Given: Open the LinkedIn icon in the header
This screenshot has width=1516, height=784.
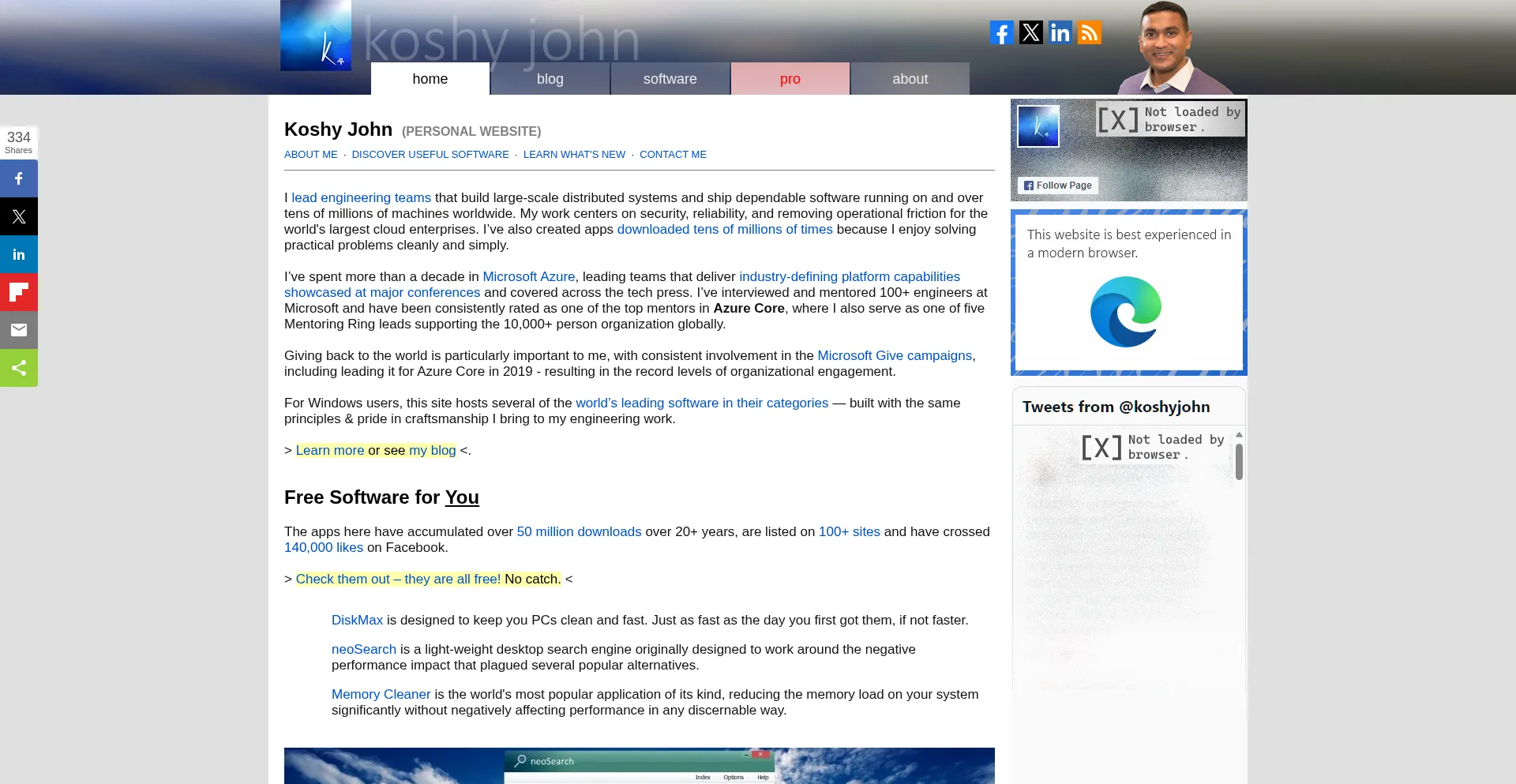Looking at the screenshot, I should (x=1060, y=32).
